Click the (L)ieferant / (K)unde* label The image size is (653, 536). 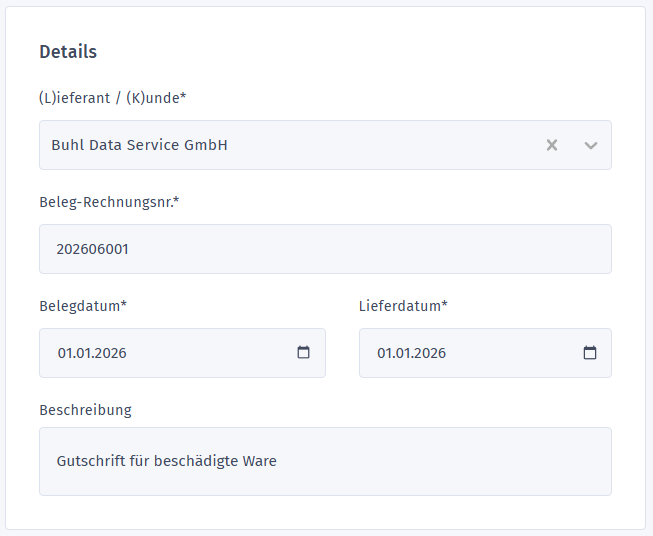pyautogui.click(x=113, y=98)
